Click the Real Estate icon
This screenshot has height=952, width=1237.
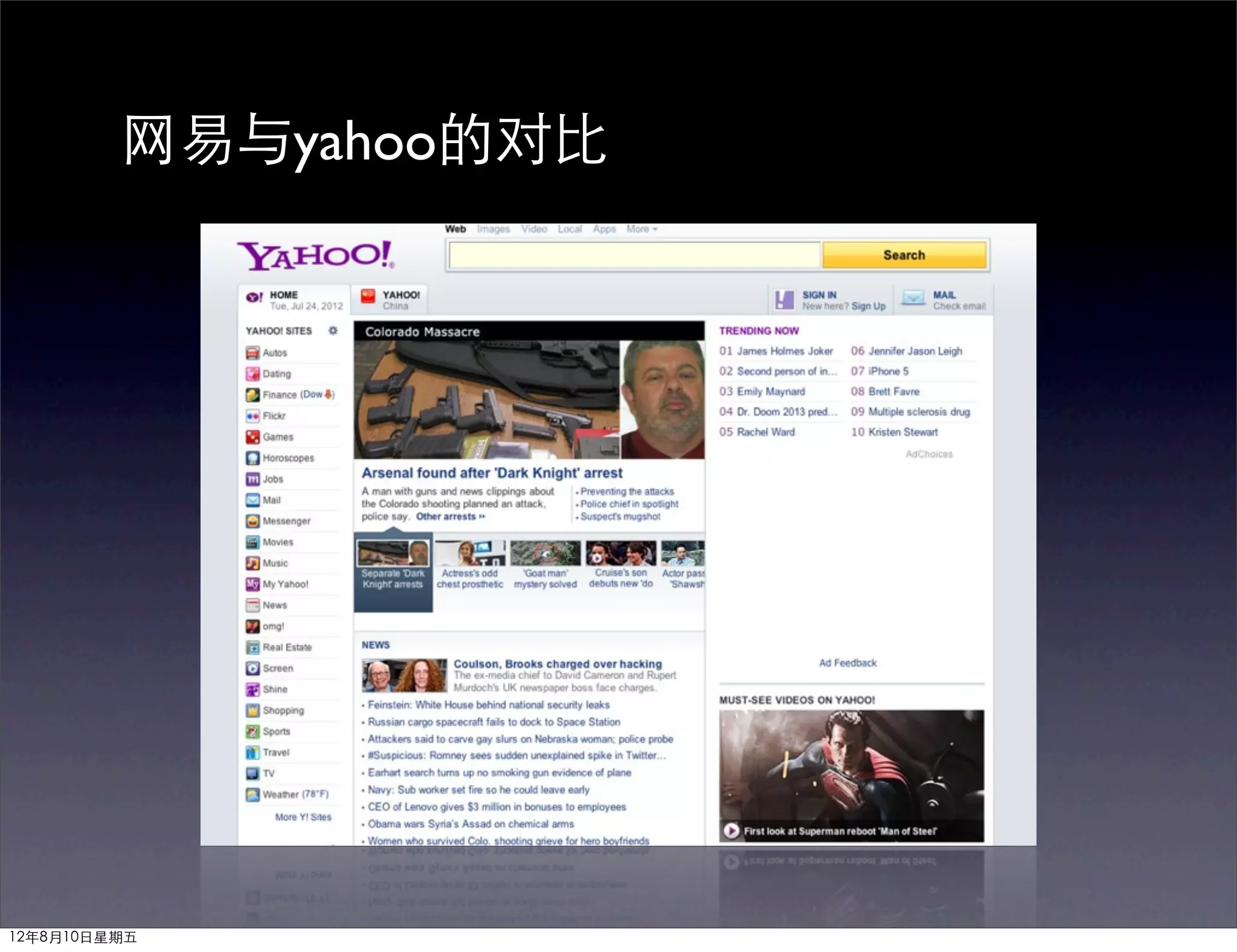tap(252, 648)
